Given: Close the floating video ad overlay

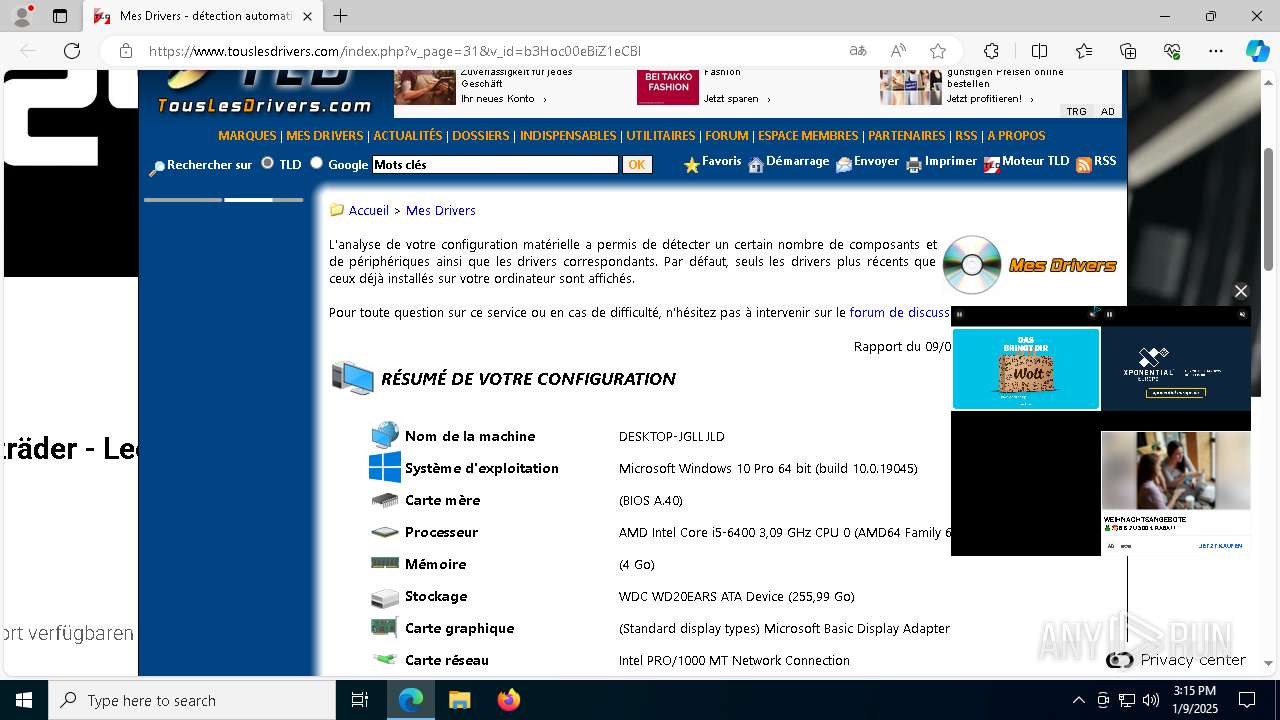Looking at the screenshot, I should tap(1241, 291).
